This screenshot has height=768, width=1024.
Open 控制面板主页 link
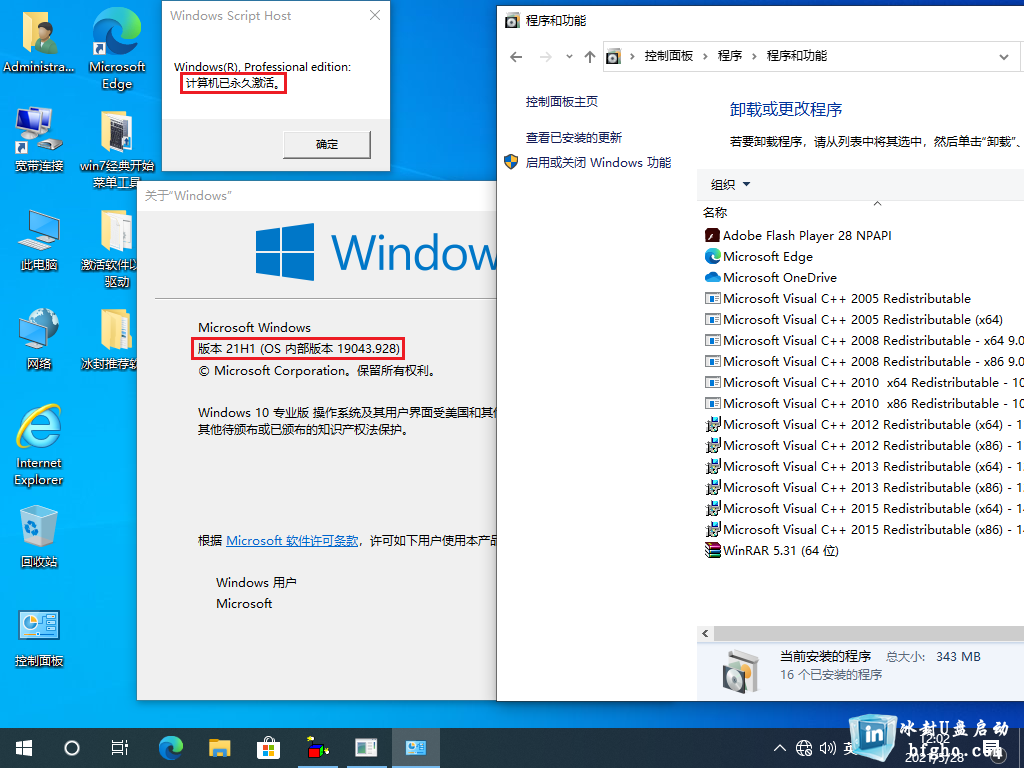(562, 101)
